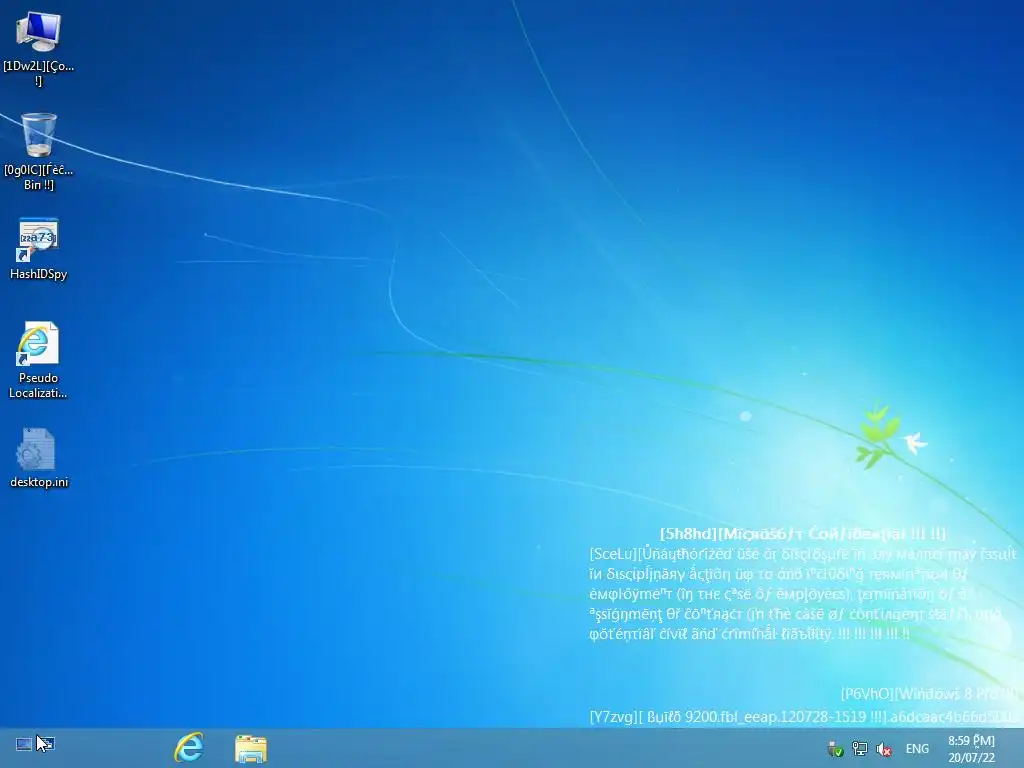Click the HashIDSpy label text
Image resolution: width=1024 pixels, height=768 pixels.
(x=39, y=274)
